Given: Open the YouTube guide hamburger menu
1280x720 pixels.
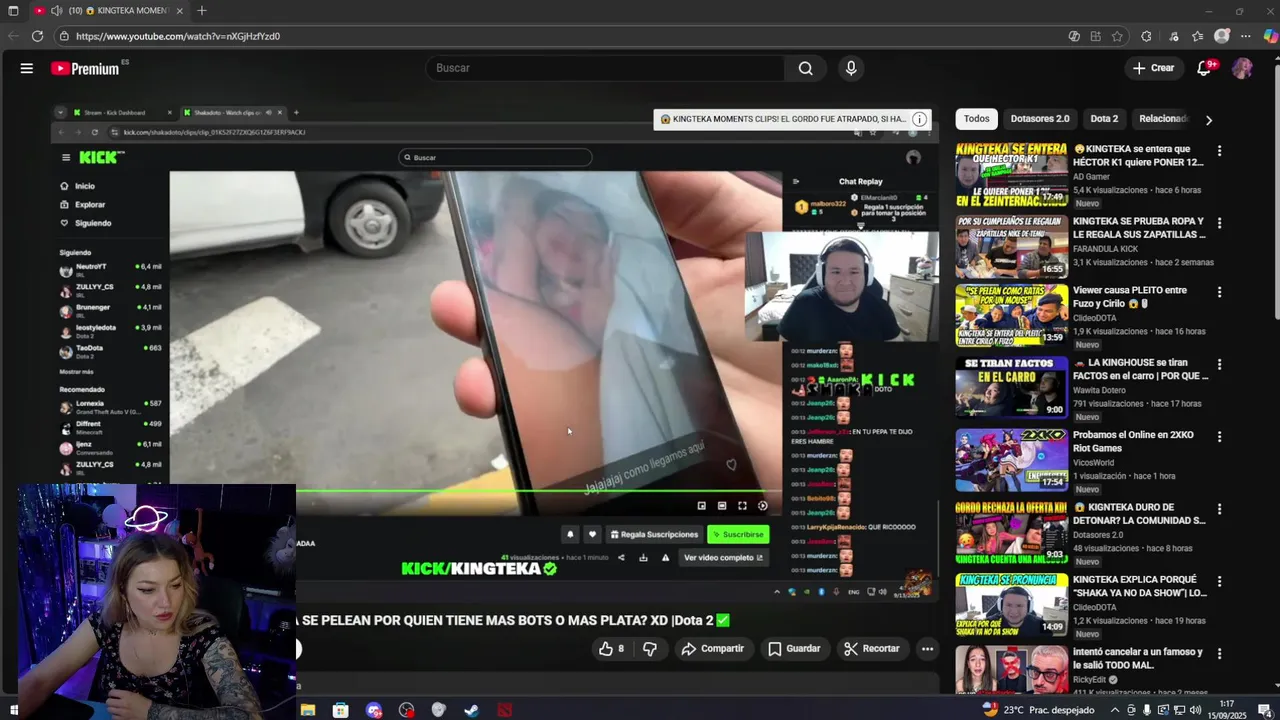Looking at the screenshot, I should point(27,68).
